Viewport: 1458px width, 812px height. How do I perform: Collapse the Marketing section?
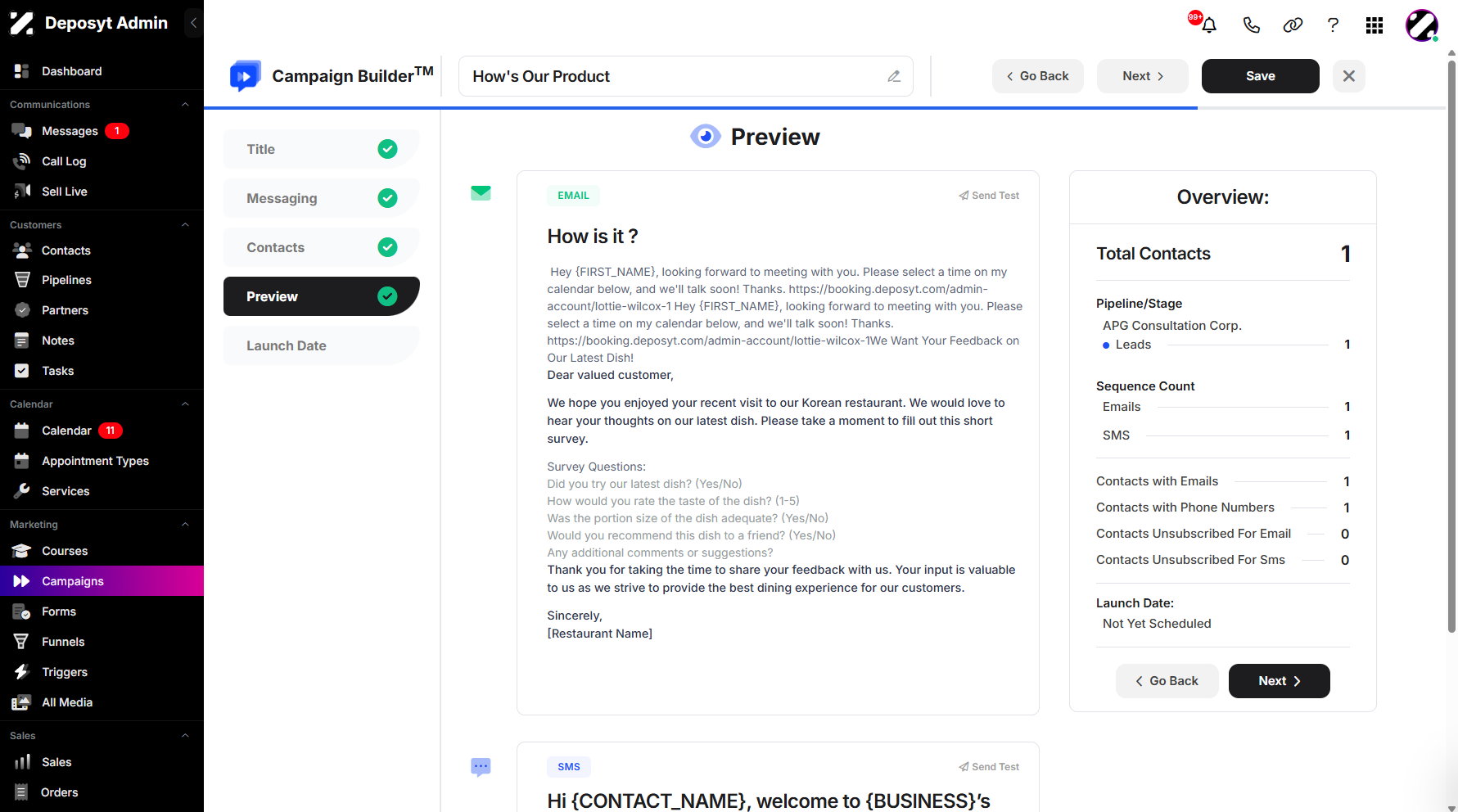pos(185,525)
